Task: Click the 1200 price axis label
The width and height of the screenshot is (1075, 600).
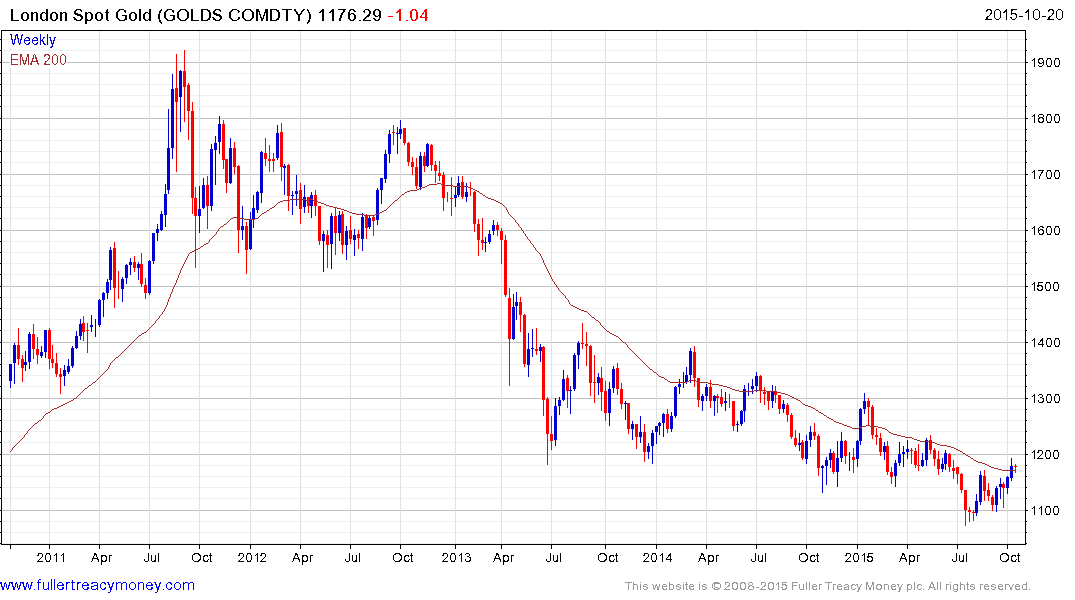Action: [x=1046, y=455]
